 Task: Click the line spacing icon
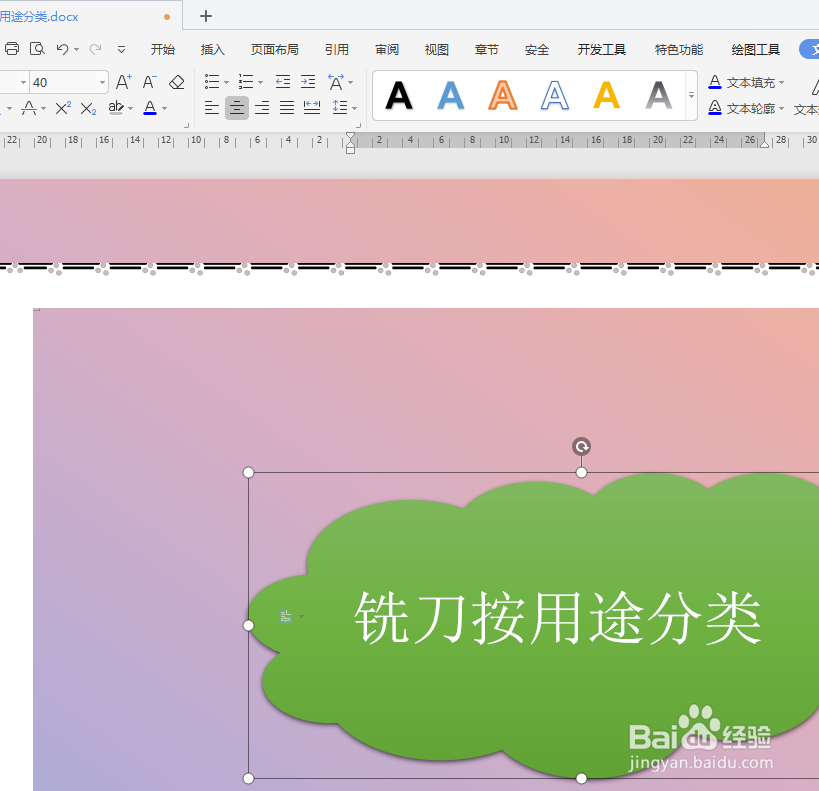point(340,108)
